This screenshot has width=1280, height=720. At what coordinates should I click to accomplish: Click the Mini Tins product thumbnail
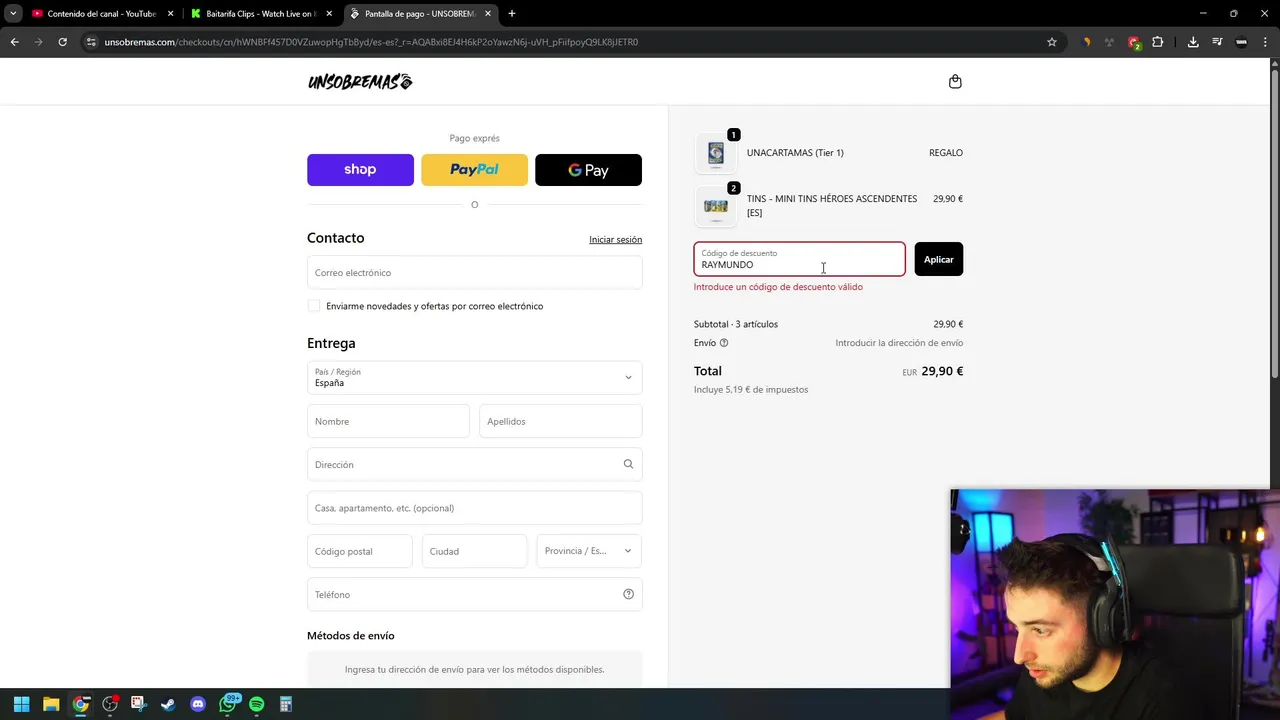tap(715, 206)
